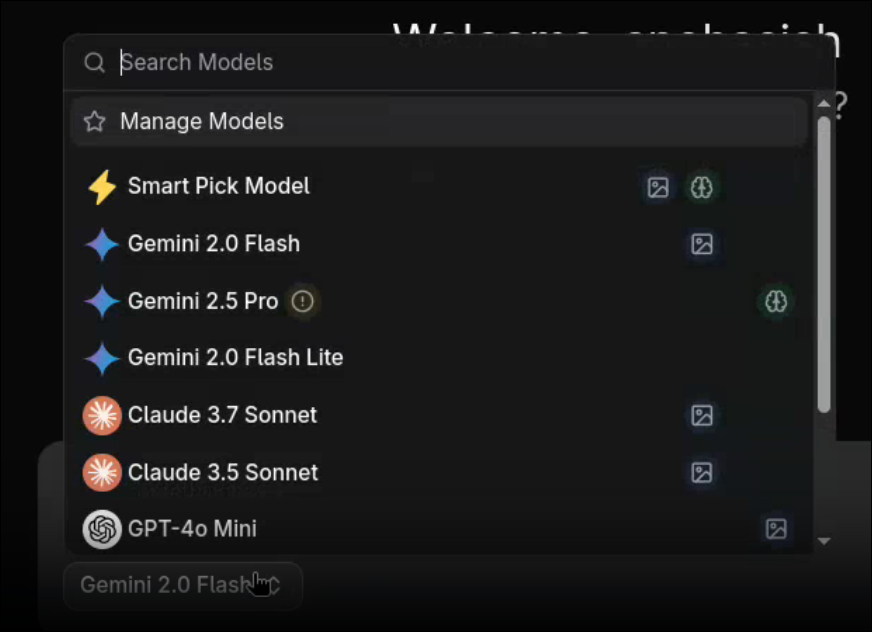Click the search magnifier icon
Viewport: 872px width, 632px height.
(x=95, y=62)
